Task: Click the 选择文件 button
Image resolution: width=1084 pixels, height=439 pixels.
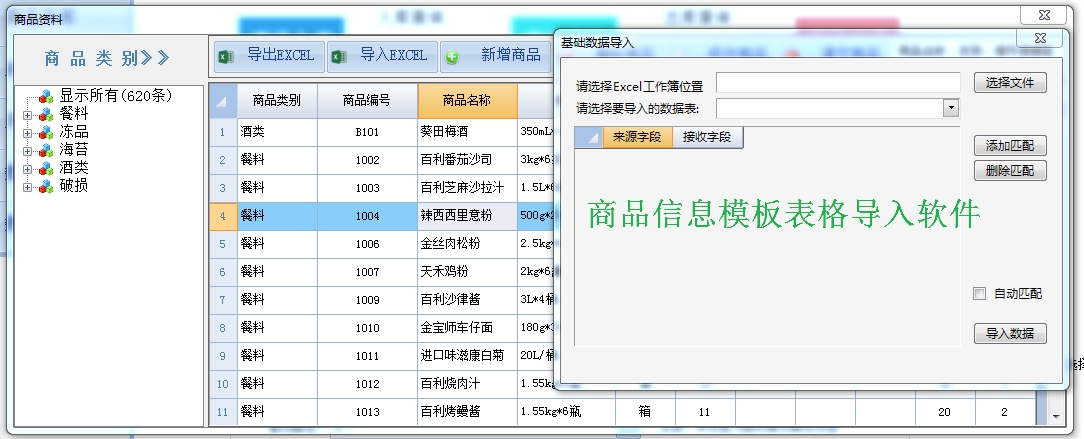Action: pyautogui.click(x=1010, y=83)
